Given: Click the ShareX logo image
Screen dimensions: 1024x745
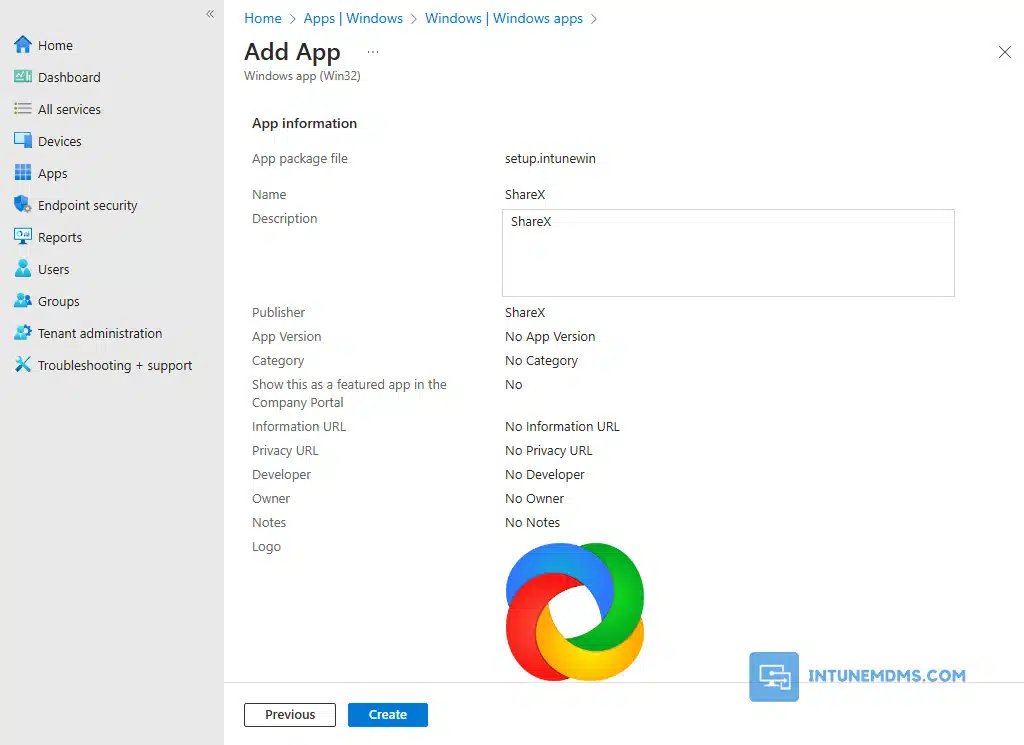Looking at the screenshot, I should [575, 611].
